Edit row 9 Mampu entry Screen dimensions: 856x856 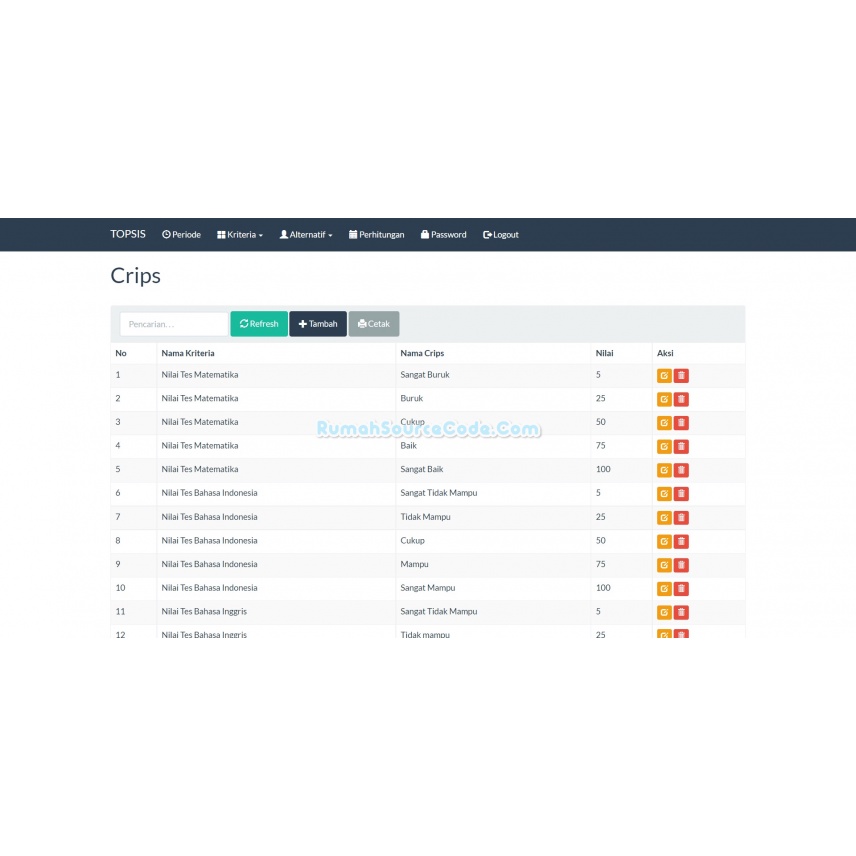[664, 564]
